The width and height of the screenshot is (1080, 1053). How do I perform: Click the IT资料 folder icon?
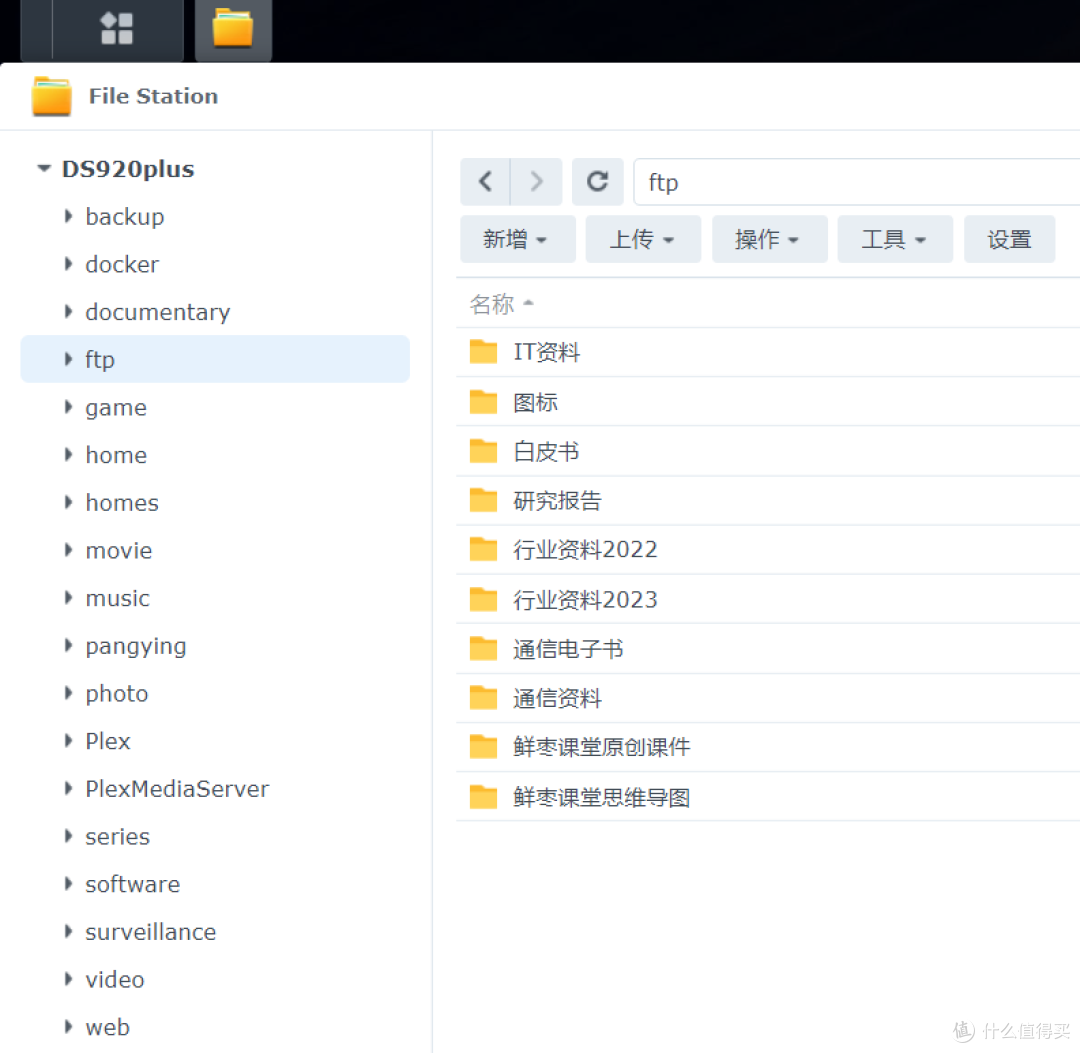pyautogui.click(x=484, y=351)
